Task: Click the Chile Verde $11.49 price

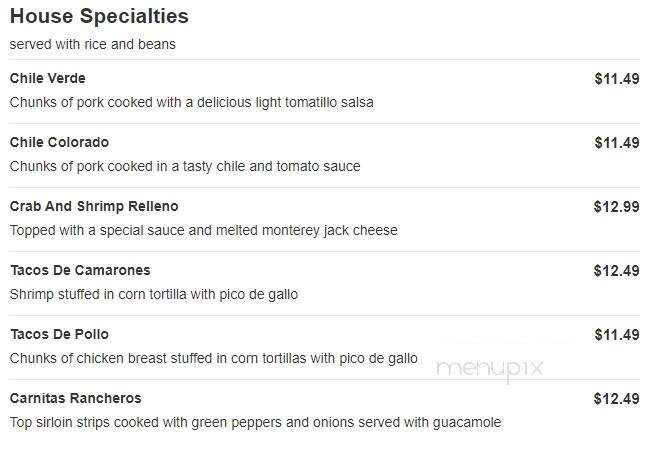Action: tap(617, 79)
